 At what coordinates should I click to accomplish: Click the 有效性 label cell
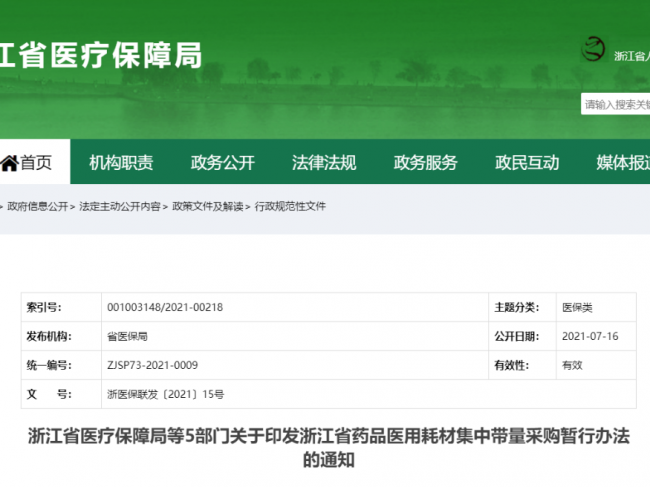[x=522, y=365]
